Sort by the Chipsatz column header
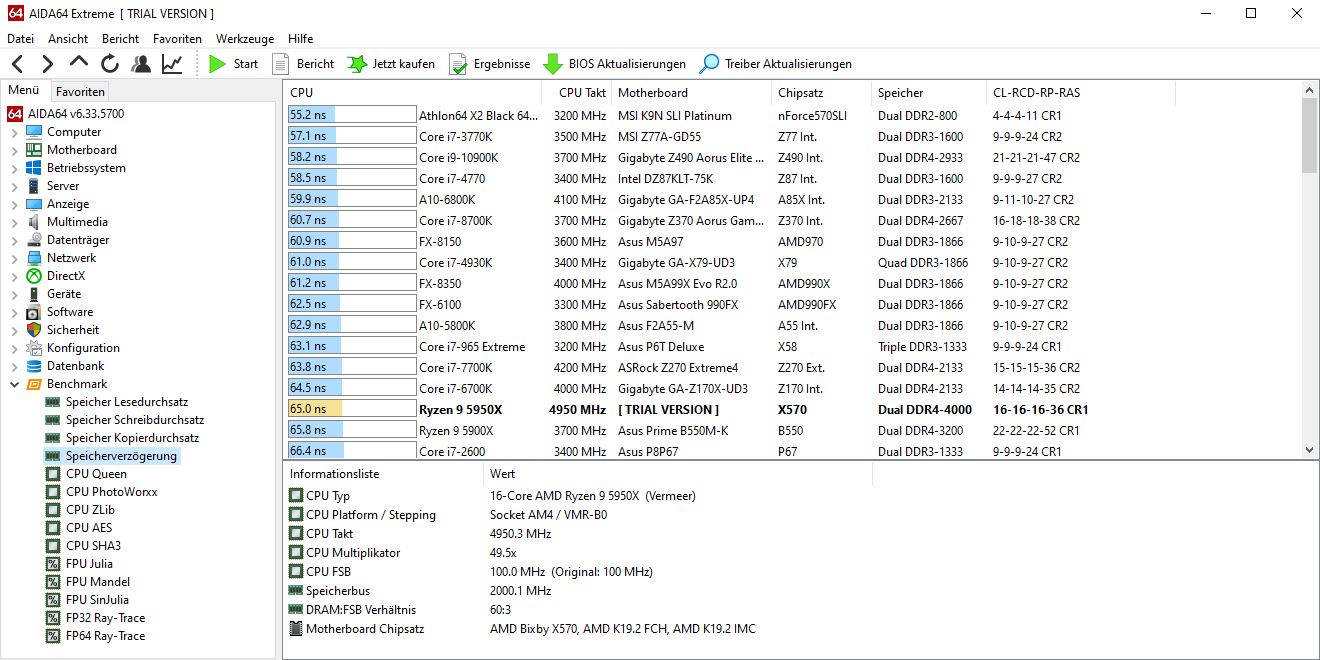This screenshot has height=660, width=1320. click(821, 93)
